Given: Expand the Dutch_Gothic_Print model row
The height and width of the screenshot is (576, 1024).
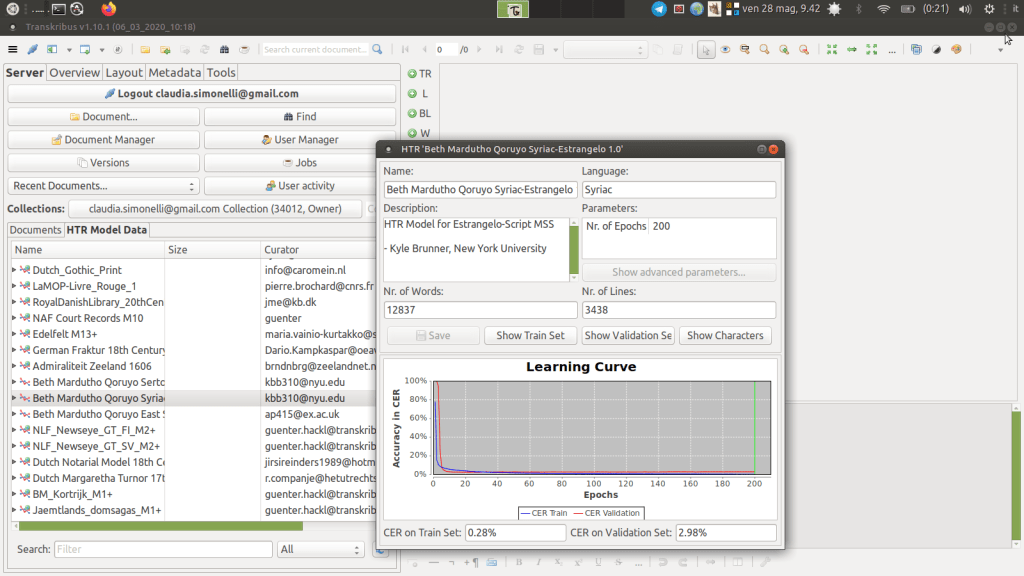Looking at the screenshot, I should [14, 270].
